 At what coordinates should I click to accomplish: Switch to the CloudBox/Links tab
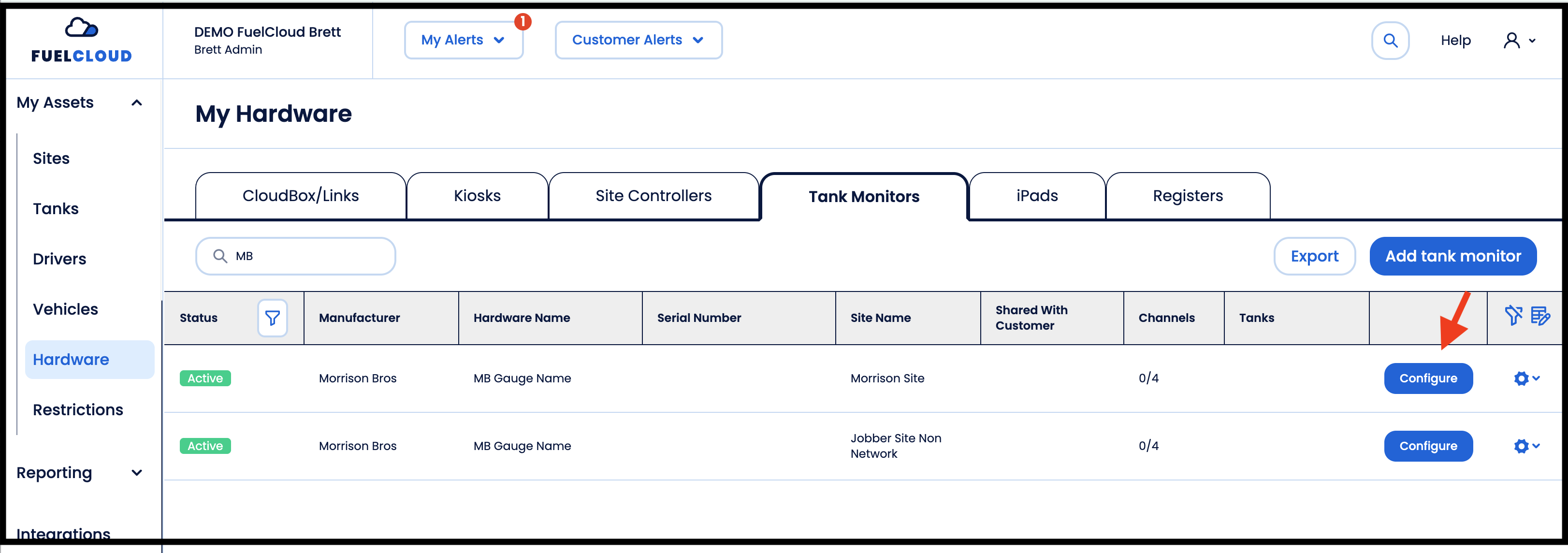click(301, 195)
